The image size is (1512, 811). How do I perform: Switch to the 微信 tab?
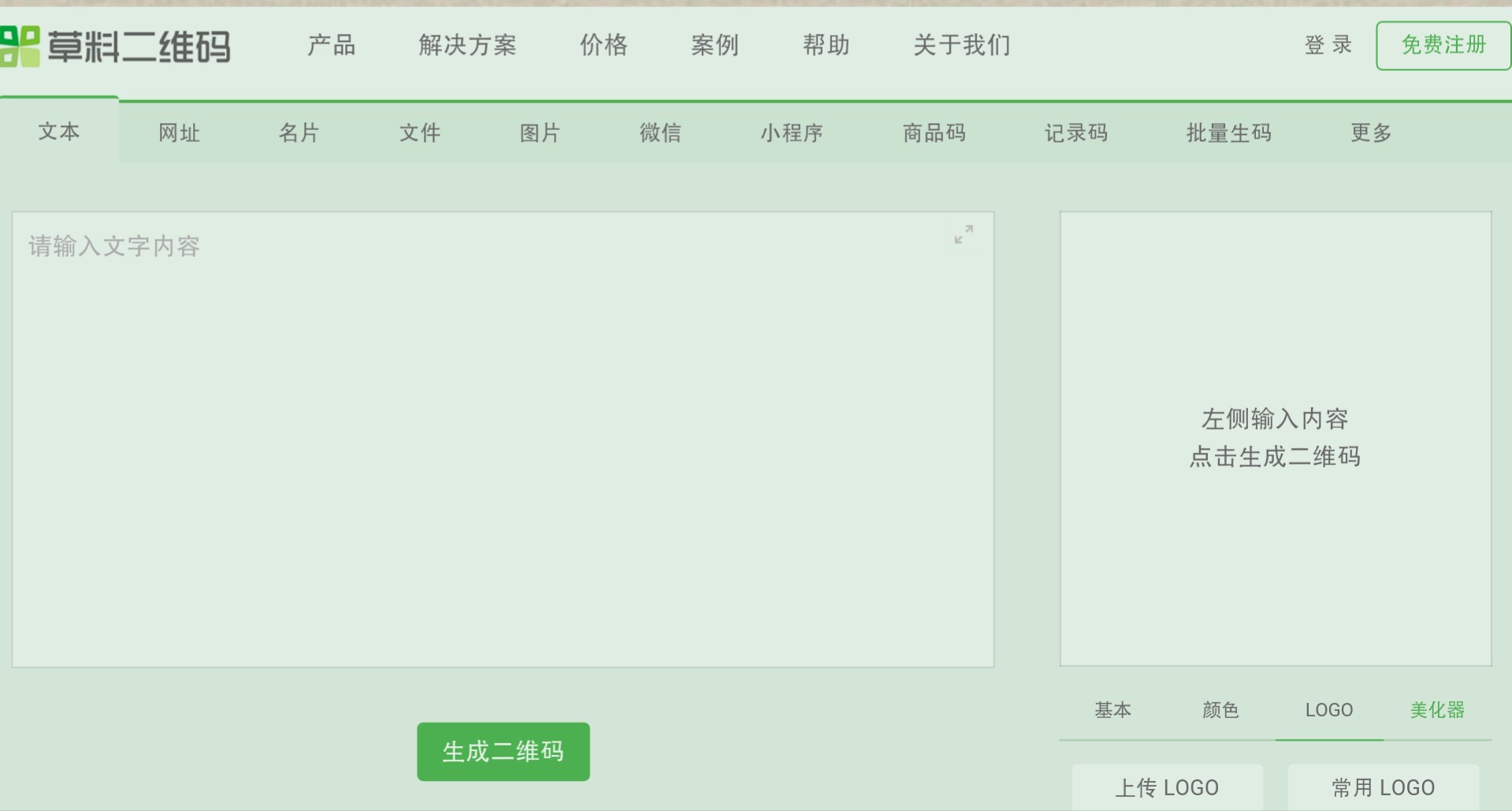coord(660,132)
